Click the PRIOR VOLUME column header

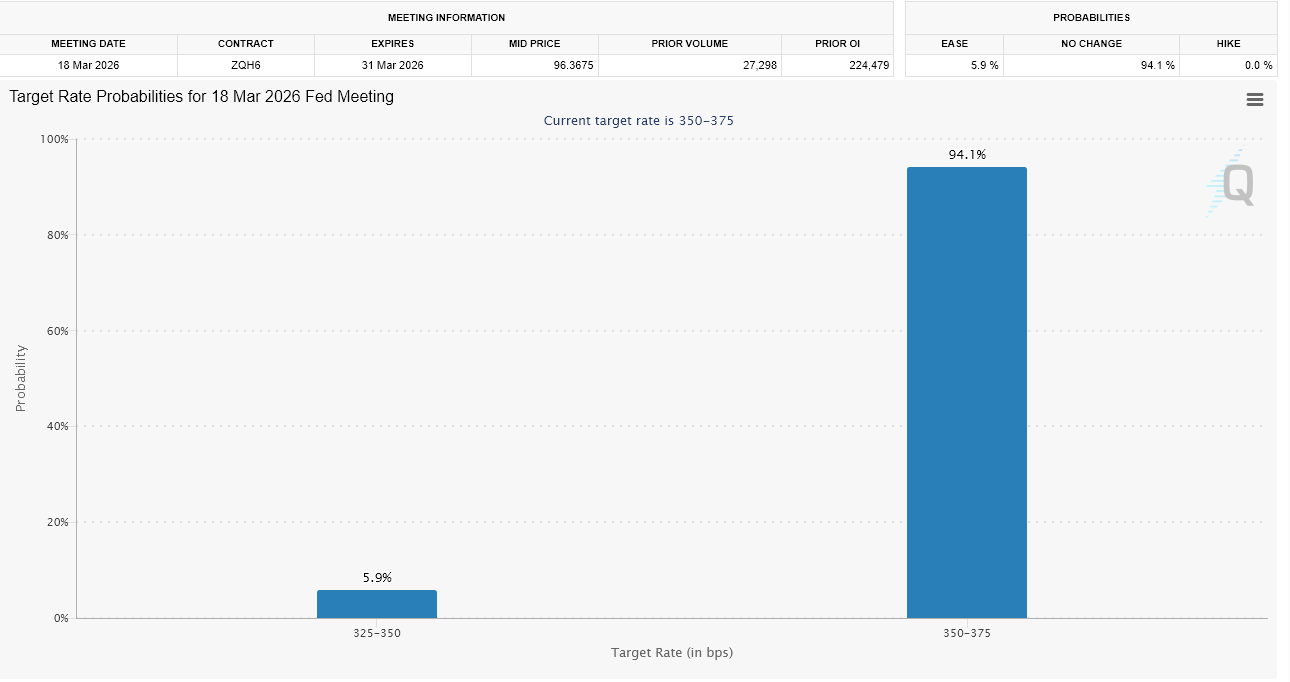click(x=690, y=44)
